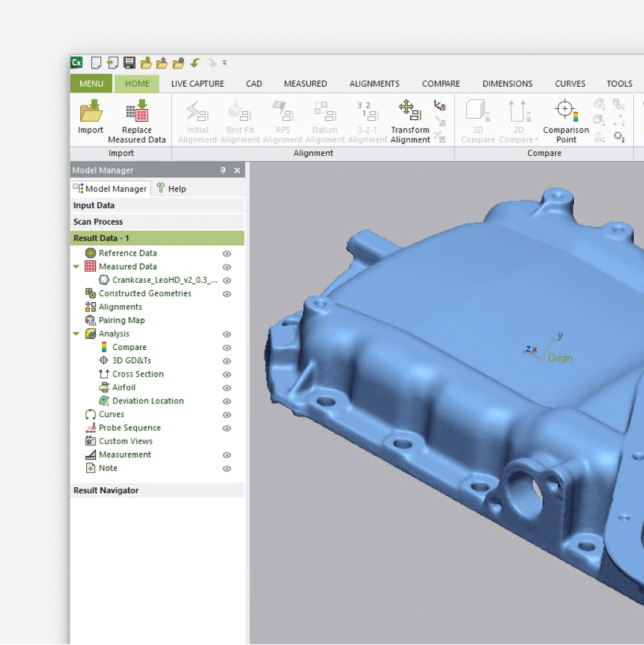The image size is (644, 645).
Task: Click the Probe Sequence icon in tree
Action: [x=91, y=428]
